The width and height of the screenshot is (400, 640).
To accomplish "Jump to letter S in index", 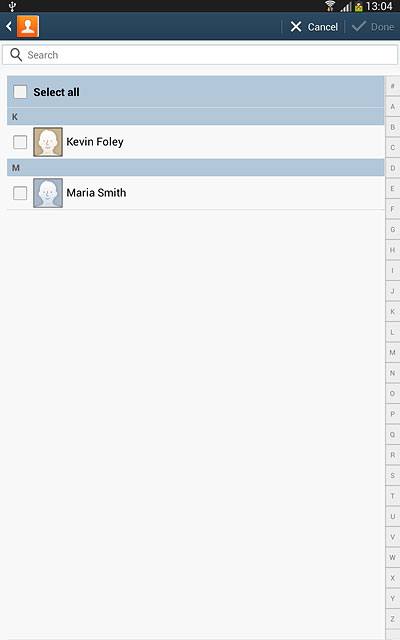I will 392,476.
